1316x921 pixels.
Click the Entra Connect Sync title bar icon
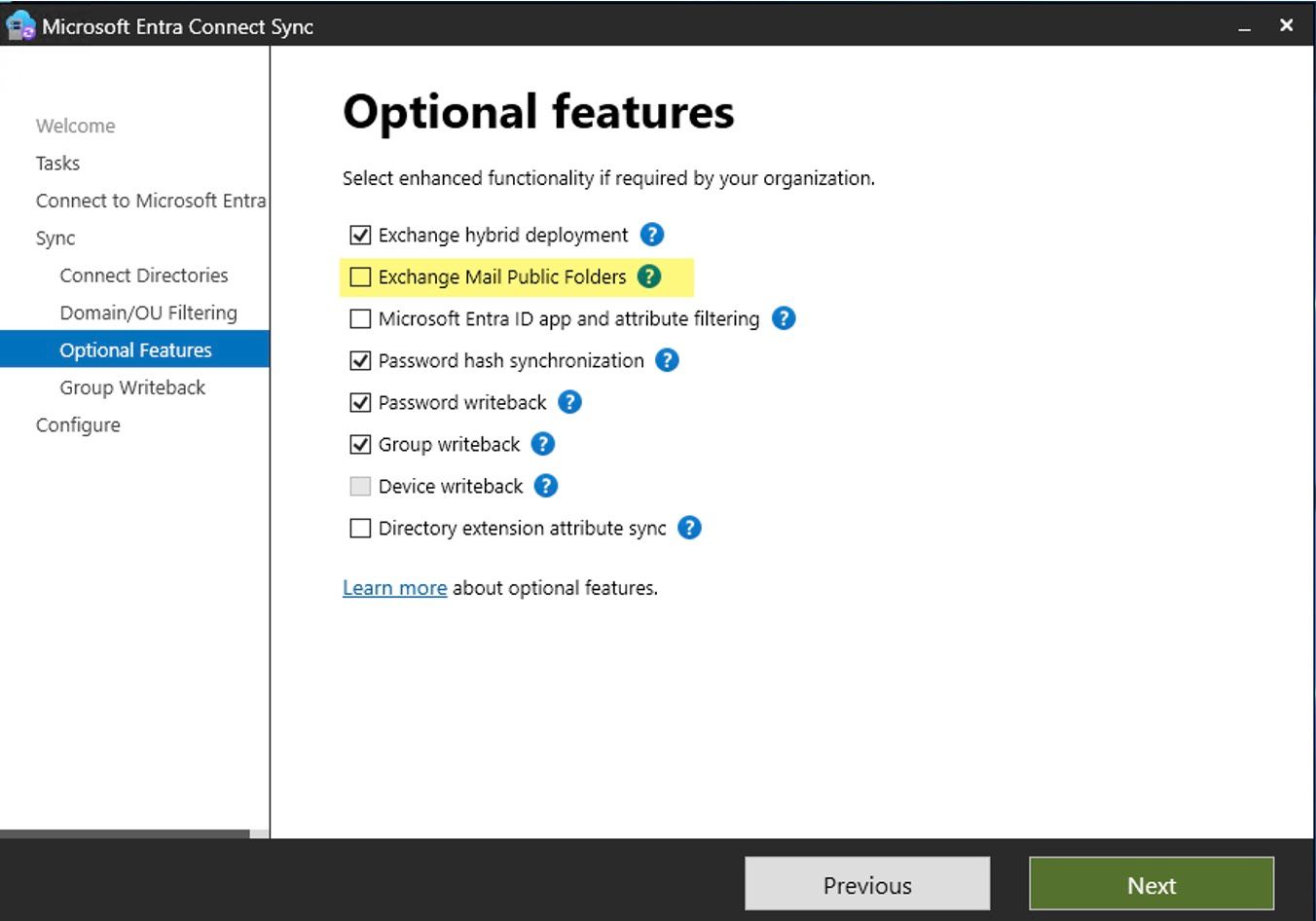[x=20, y=26]
